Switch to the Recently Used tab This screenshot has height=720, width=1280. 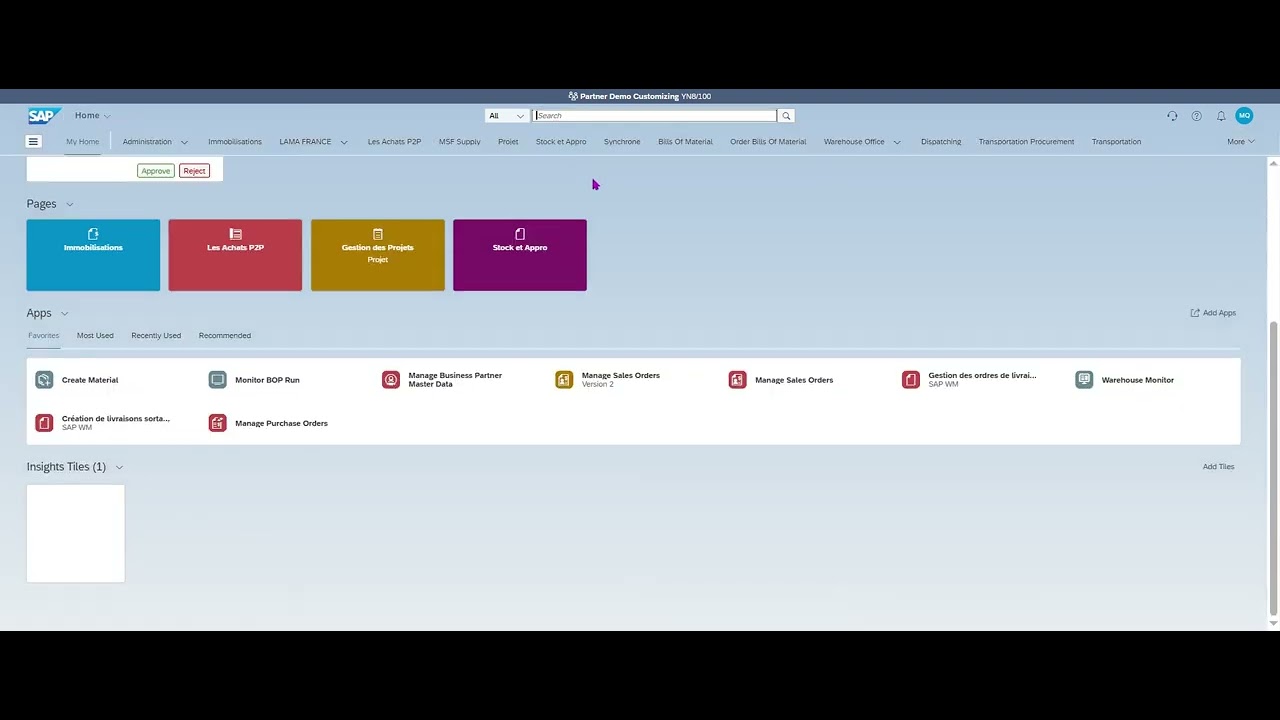156,336
